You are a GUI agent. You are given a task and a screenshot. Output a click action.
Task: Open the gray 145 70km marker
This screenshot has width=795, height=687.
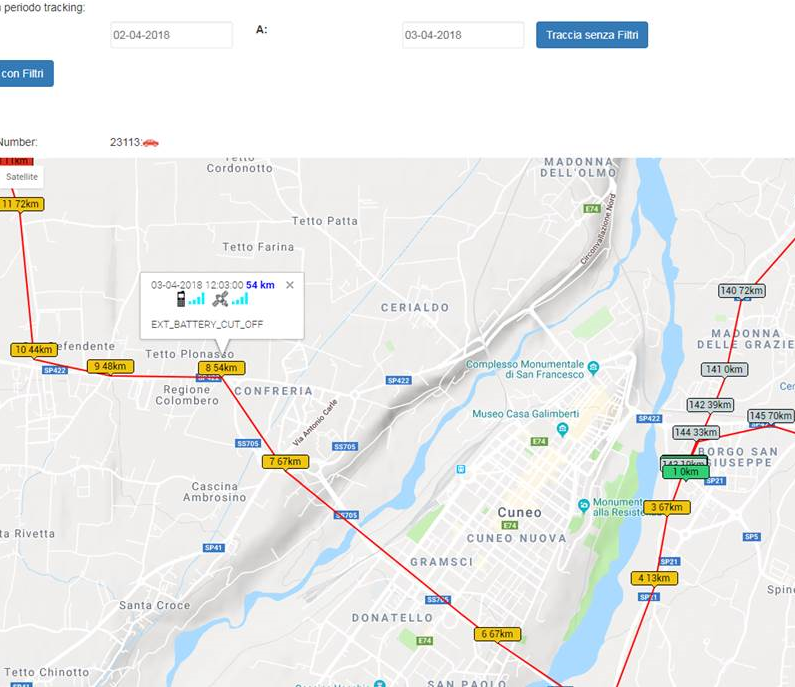click(x=771, y=416)
